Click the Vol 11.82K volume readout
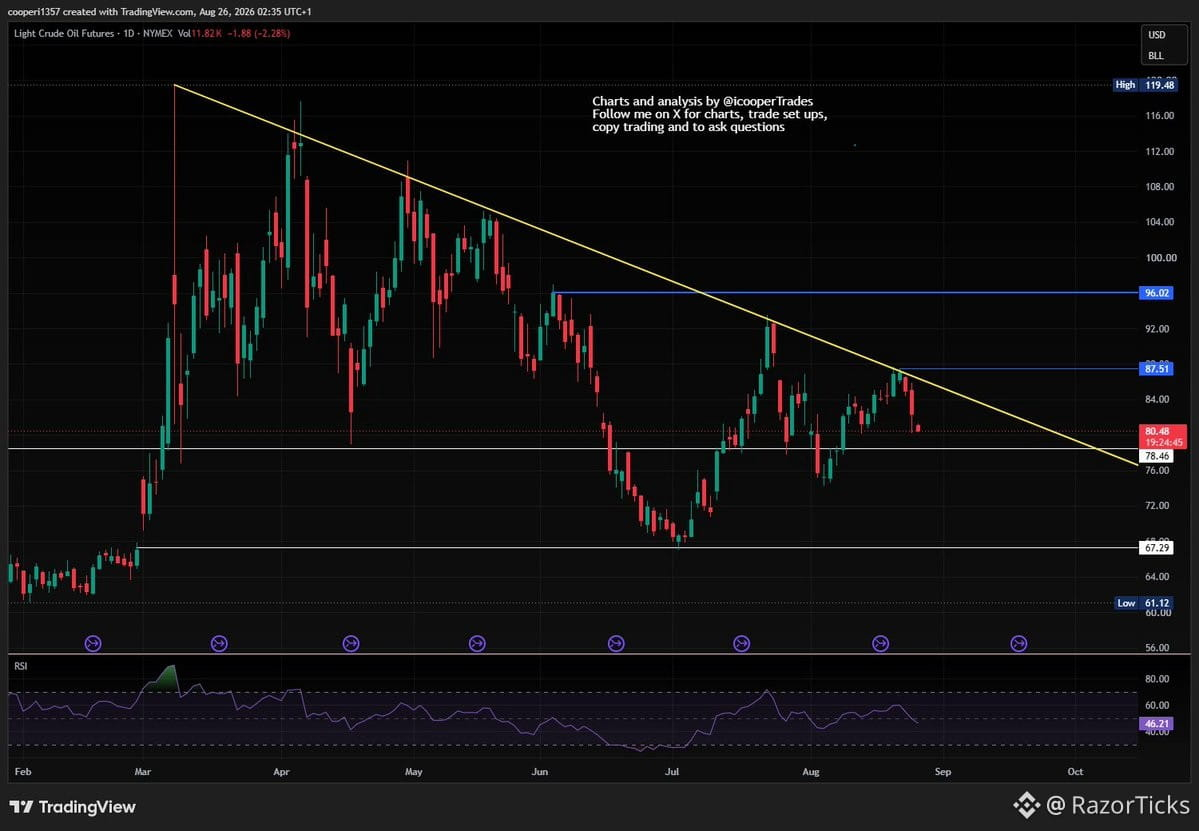This screenshot has width=1199, height=831. click(201, 34)
